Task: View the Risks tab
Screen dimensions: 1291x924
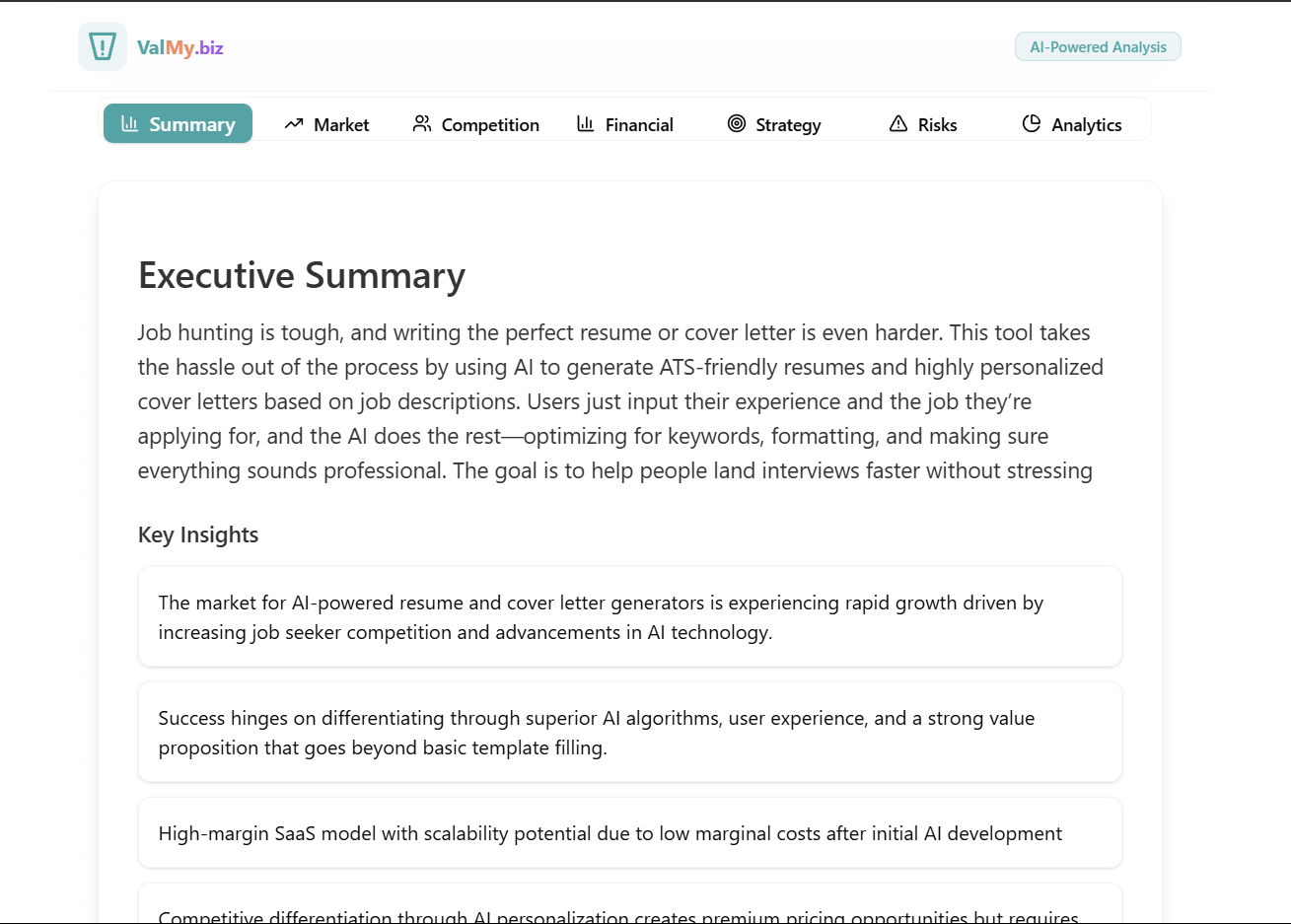Action: (x=923, y=124)
